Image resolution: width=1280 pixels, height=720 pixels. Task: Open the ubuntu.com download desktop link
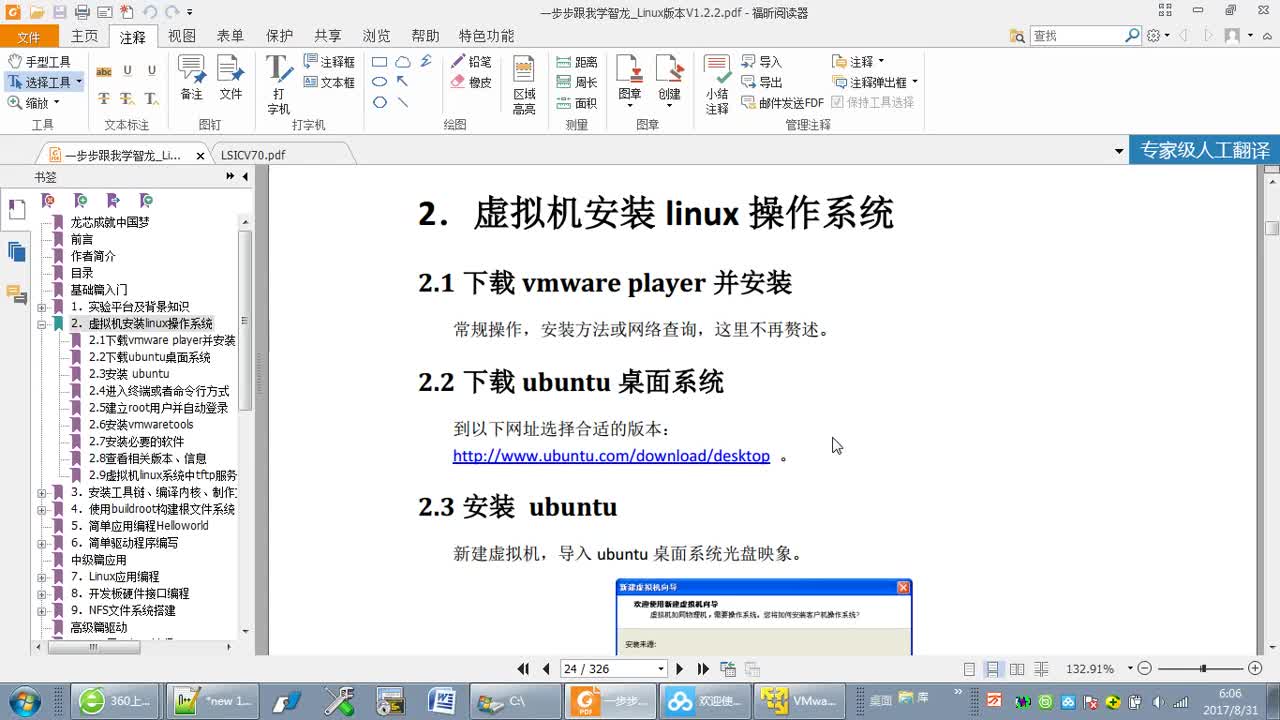(611, 456)
